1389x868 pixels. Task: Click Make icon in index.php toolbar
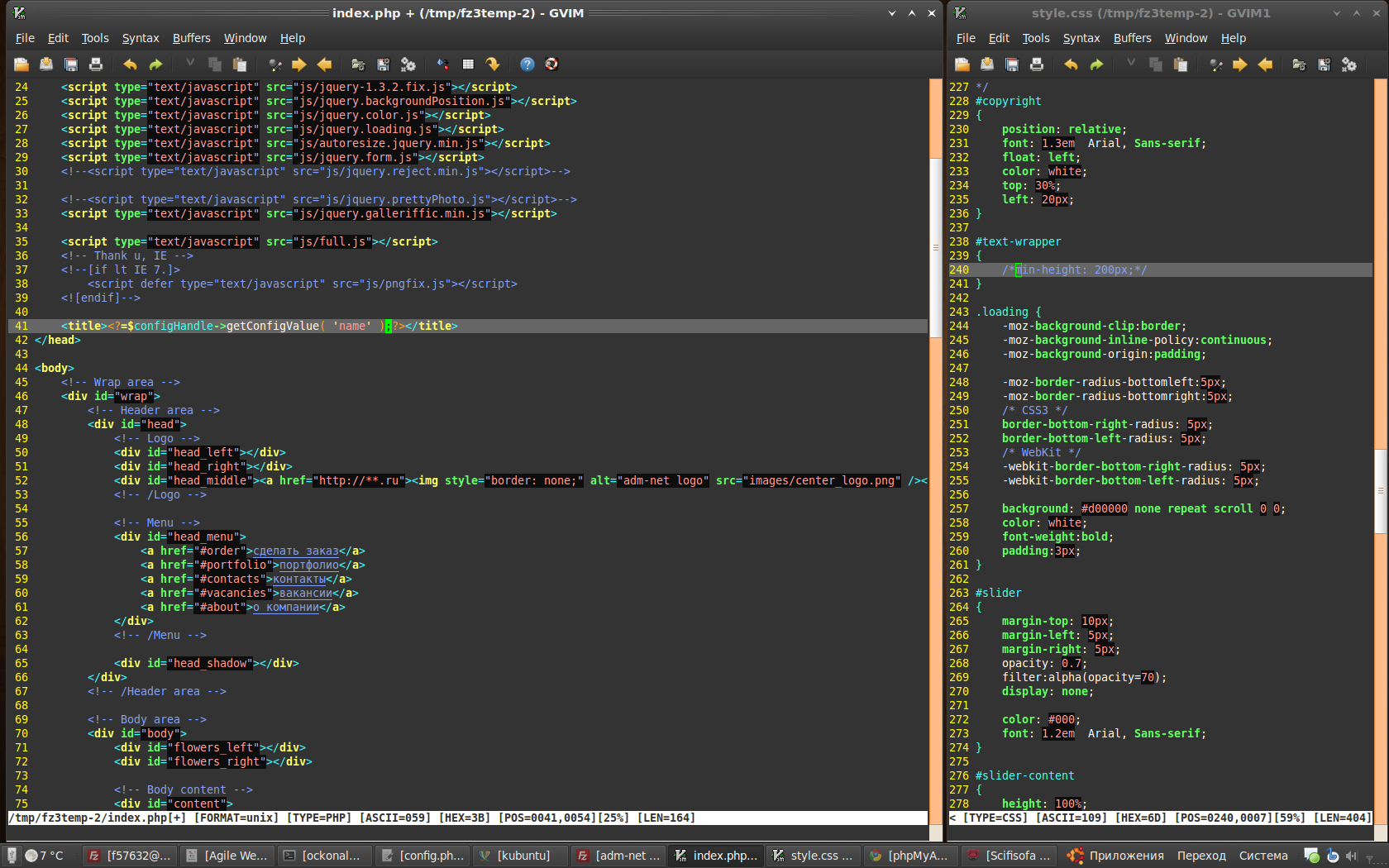click(443, 64)
